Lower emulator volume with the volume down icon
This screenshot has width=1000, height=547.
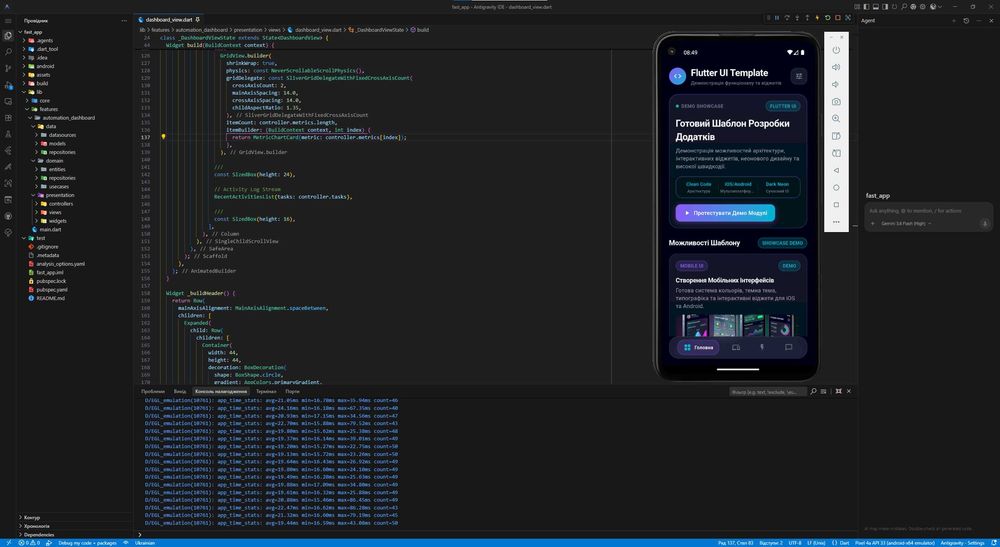click(x=836, y=84)
